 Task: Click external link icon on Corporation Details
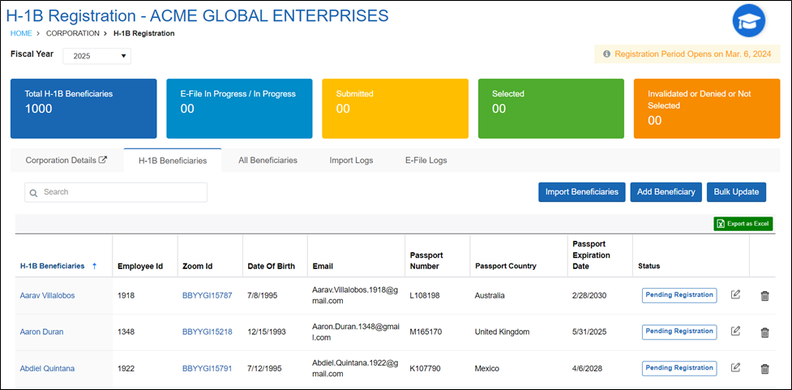[103, 160]
